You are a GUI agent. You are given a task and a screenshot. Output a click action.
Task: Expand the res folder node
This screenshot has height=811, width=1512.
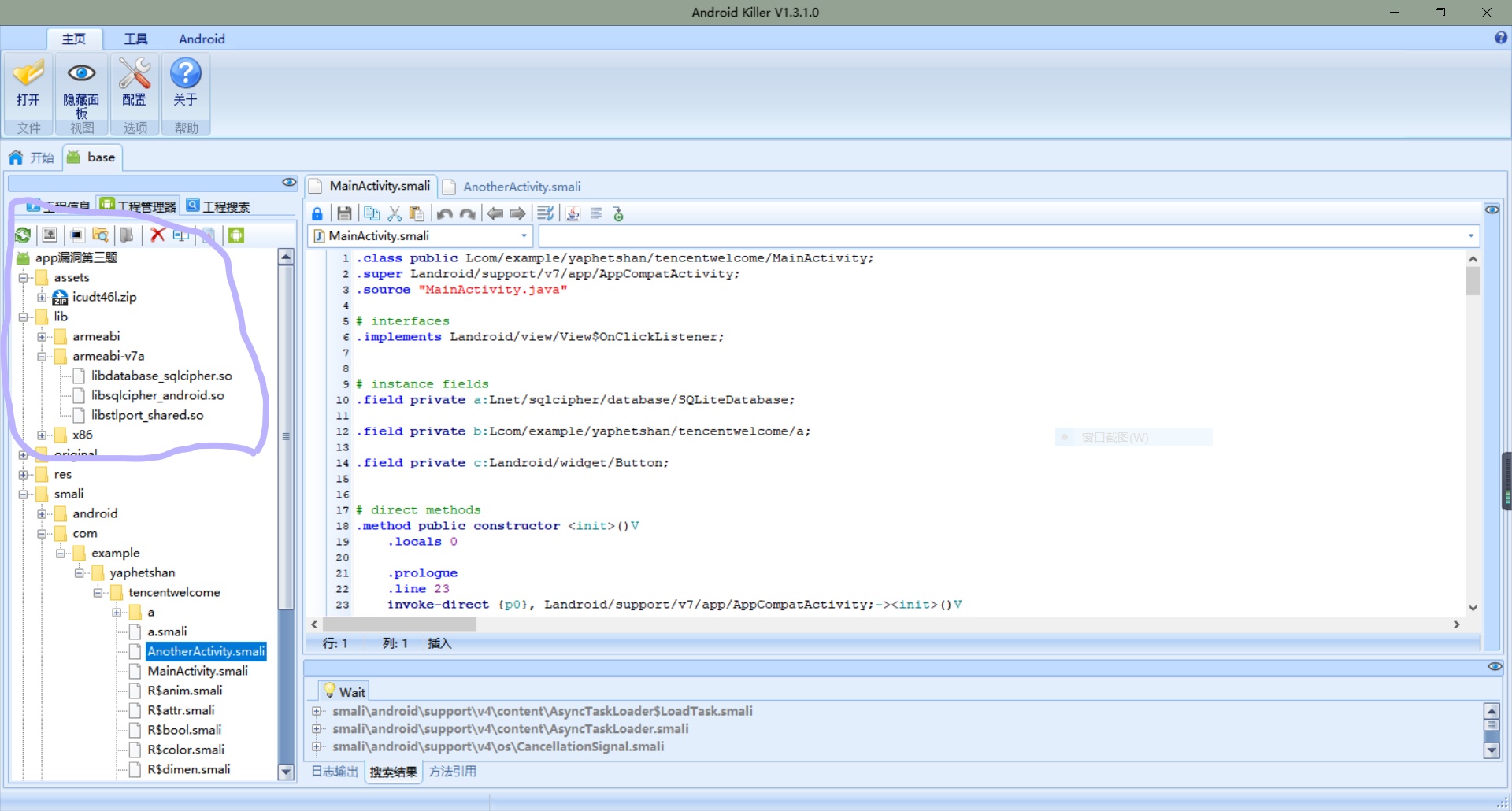point(24,474)
